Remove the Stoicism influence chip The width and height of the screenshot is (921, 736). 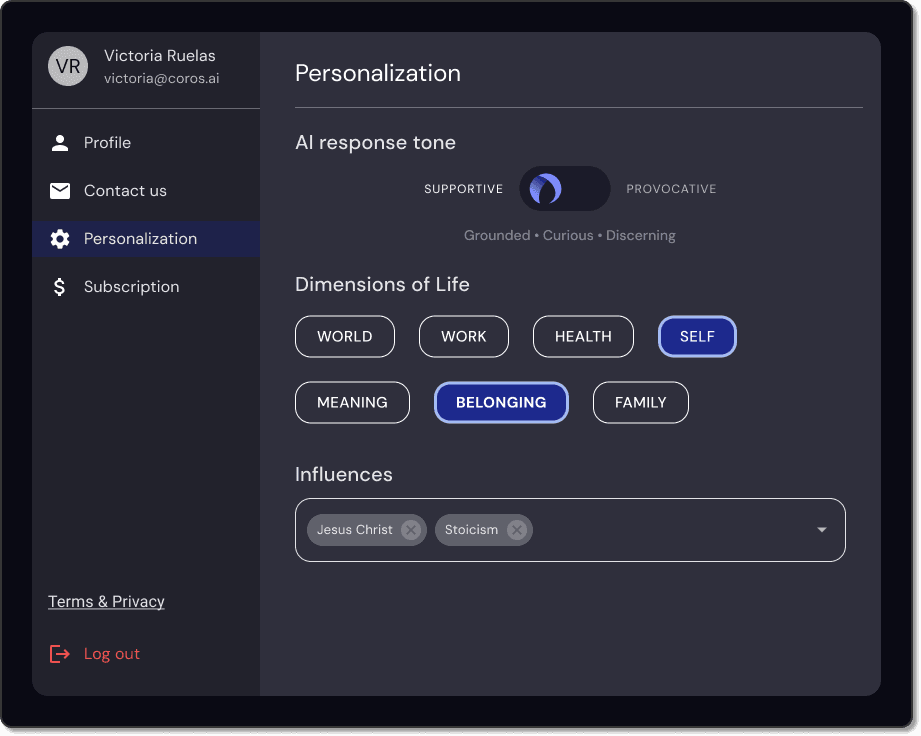tap(517, 530)
